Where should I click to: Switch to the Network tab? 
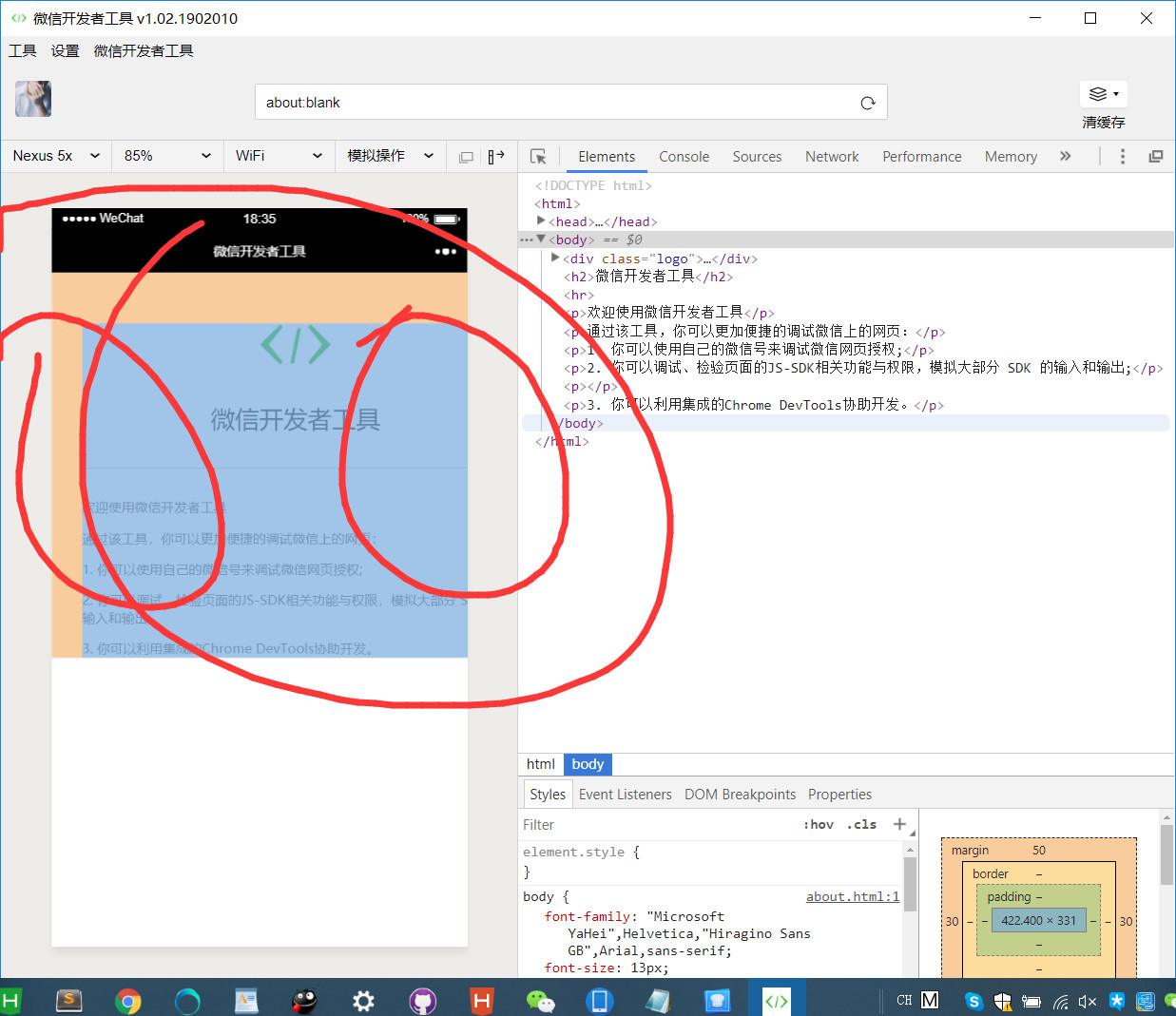(x=832, y=157)
